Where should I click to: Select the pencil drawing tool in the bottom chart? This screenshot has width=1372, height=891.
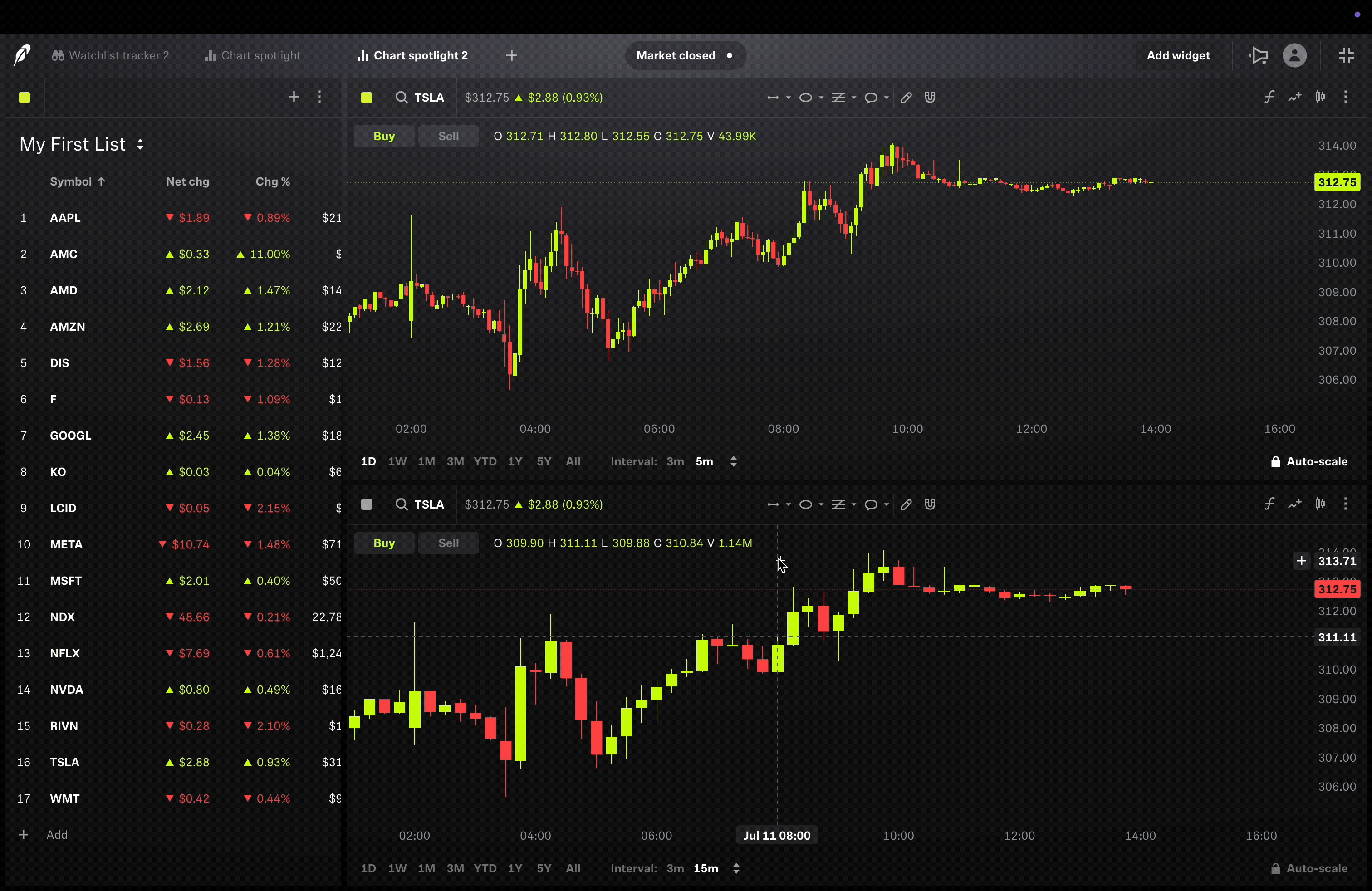point(906,504)
